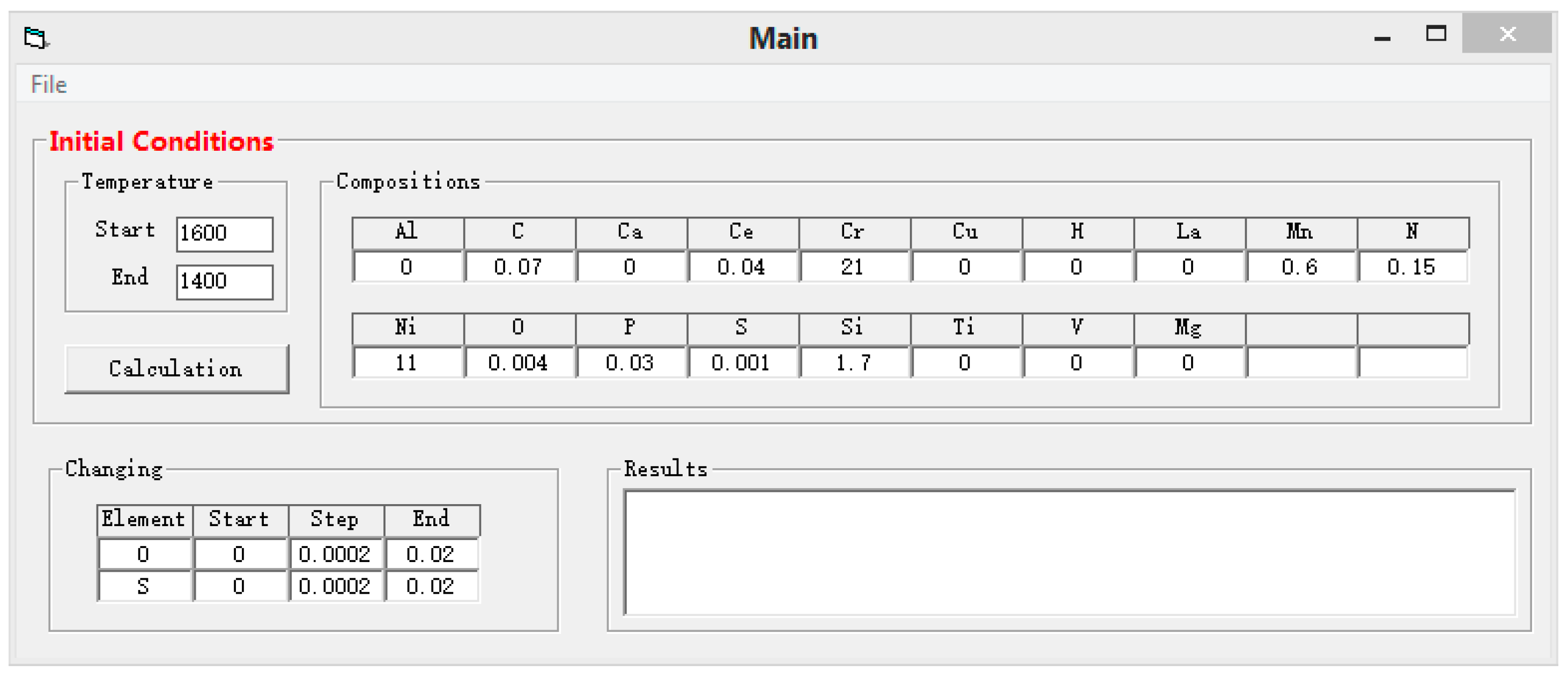Click the End cell in Changing S row
Image resolution: width=1568 pixels, height=679 pixels.
pos(431,586)
